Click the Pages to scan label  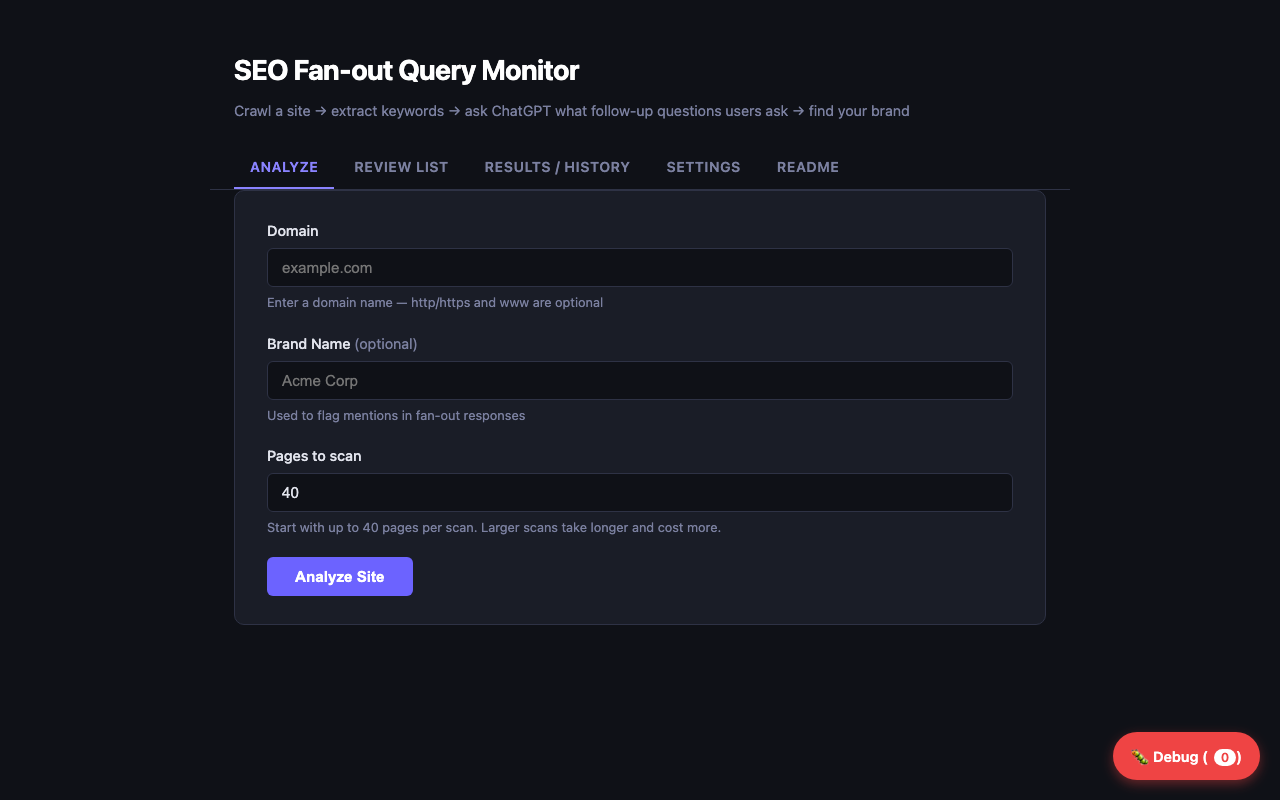click(x=314, y=456)
